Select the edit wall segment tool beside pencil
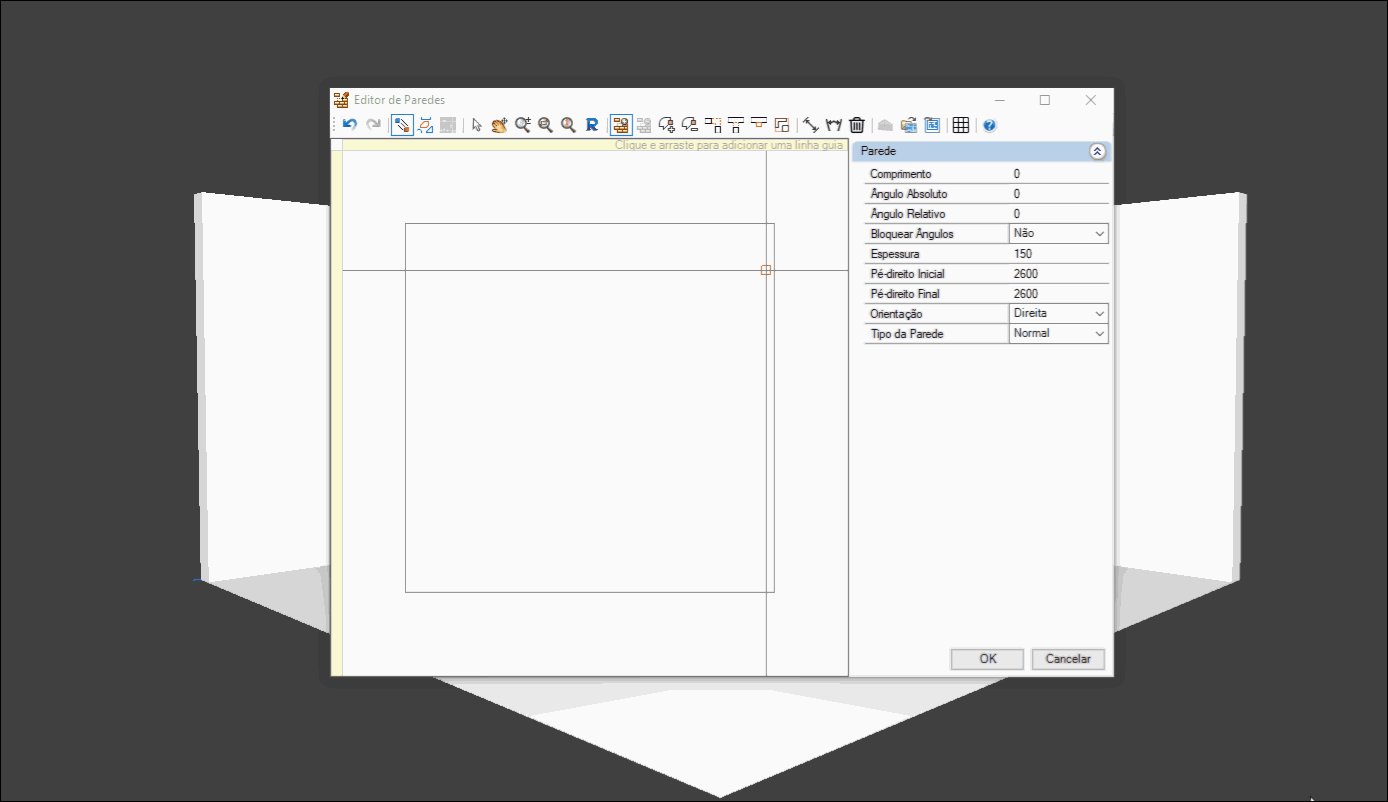This screenshot has width=1388, height=802. pos(425,125)
